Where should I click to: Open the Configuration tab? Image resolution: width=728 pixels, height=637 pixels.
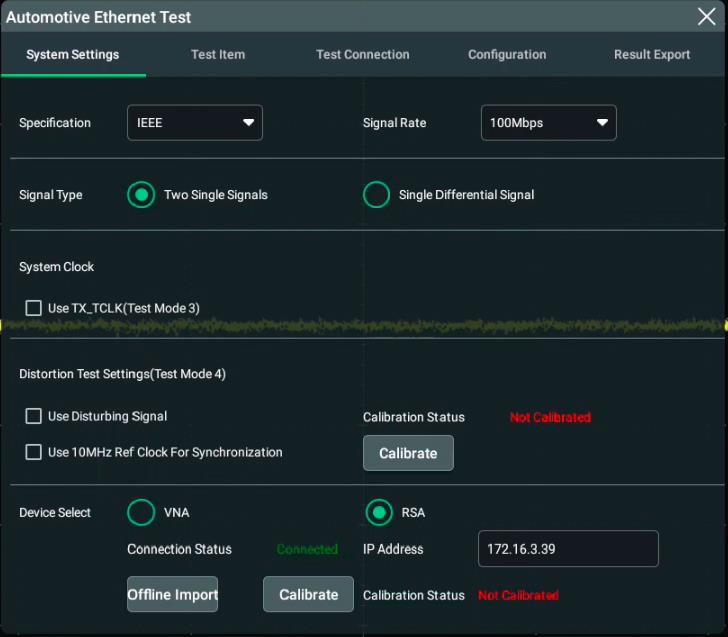tap(507, 55)
